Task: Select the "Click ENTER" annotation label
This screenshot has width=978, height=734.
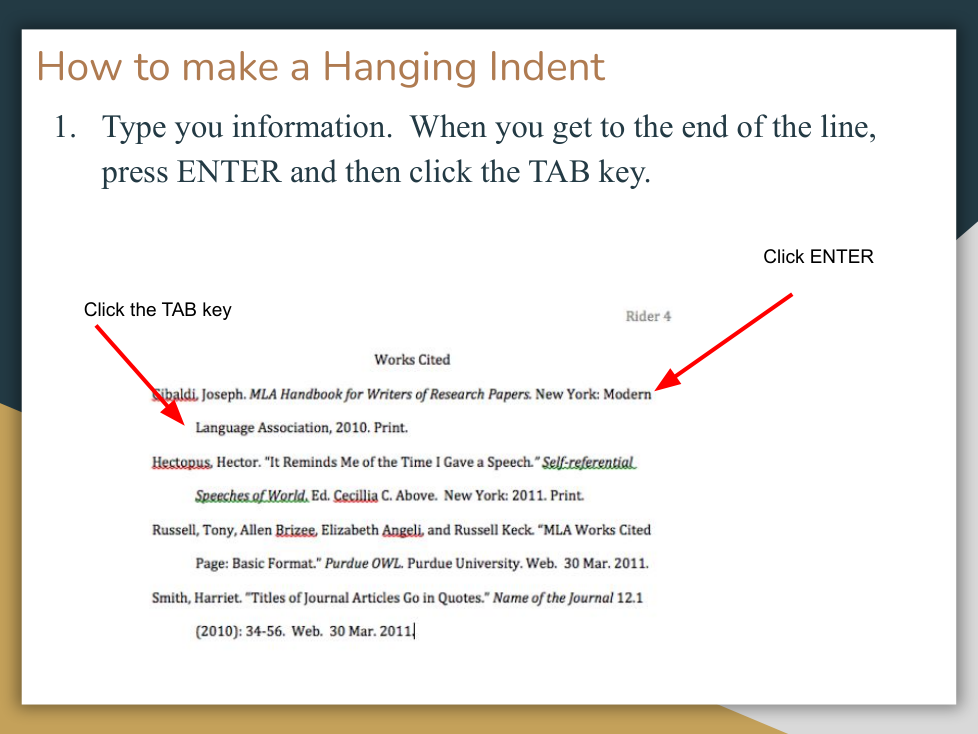Action: [x=817, y=257]
